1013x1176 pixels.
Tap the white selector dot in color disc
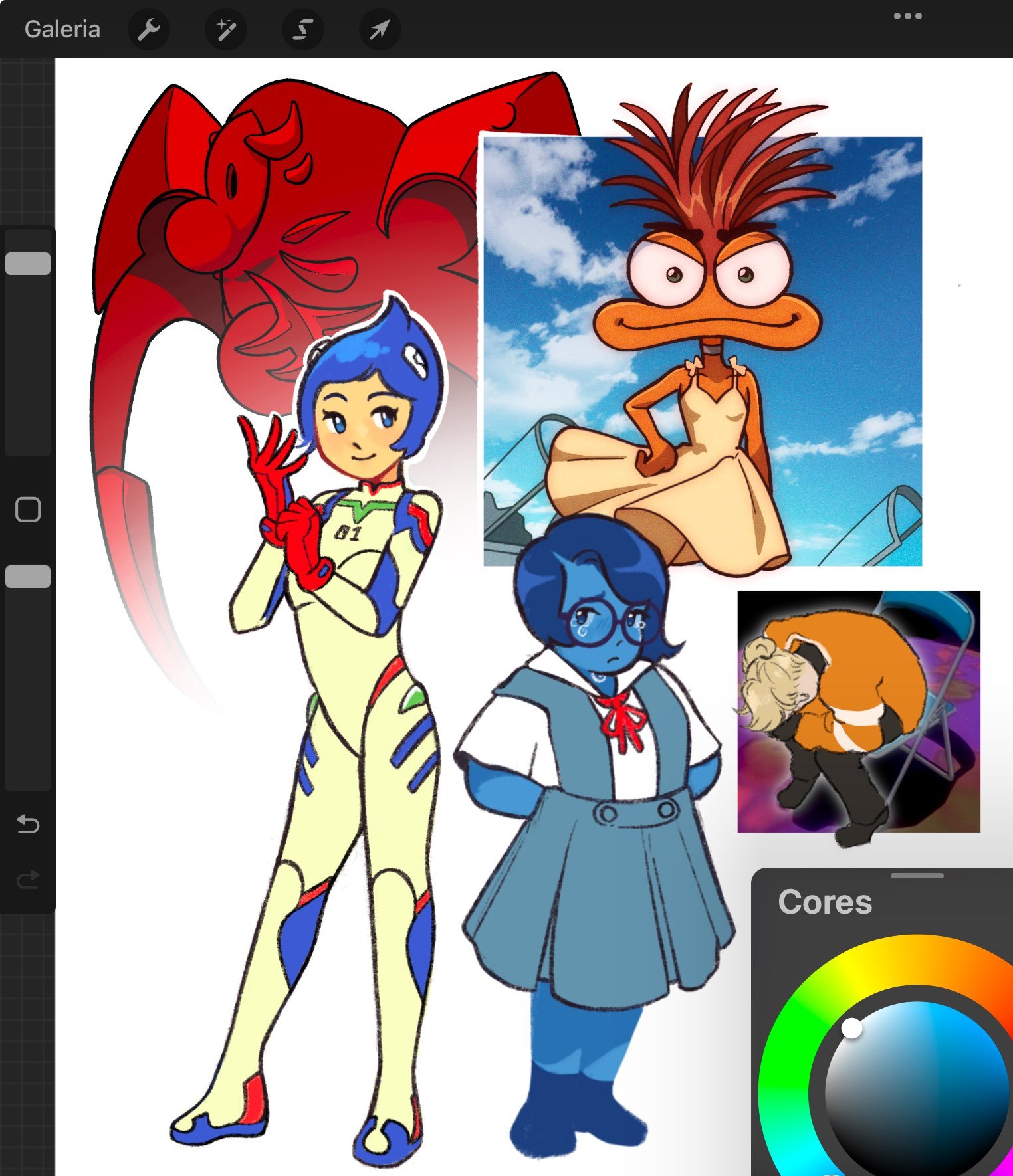(851, 1028)
